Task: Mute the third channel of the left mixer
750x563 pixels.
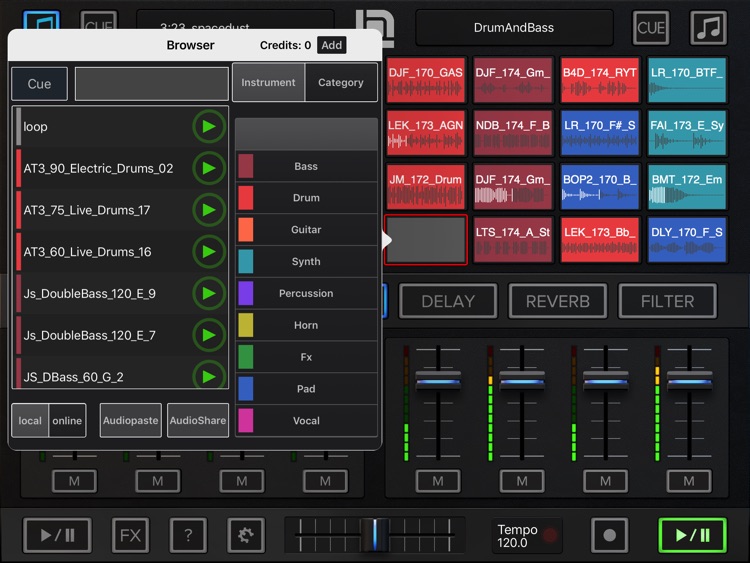Action: (x=242, y=481)
